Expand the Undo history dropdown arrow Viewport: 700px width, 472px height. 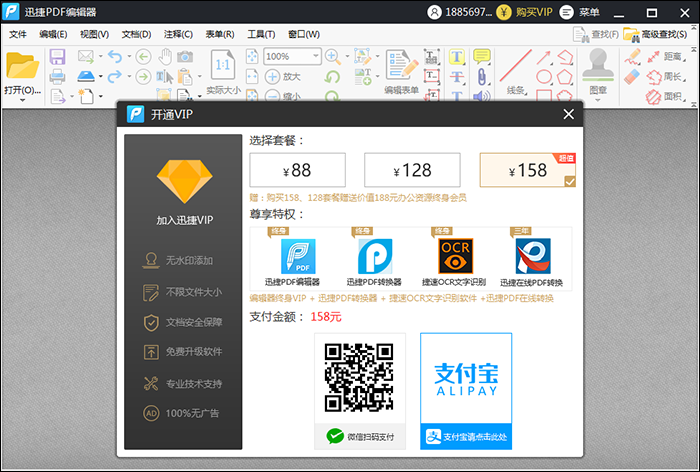(x=129, y=57)
